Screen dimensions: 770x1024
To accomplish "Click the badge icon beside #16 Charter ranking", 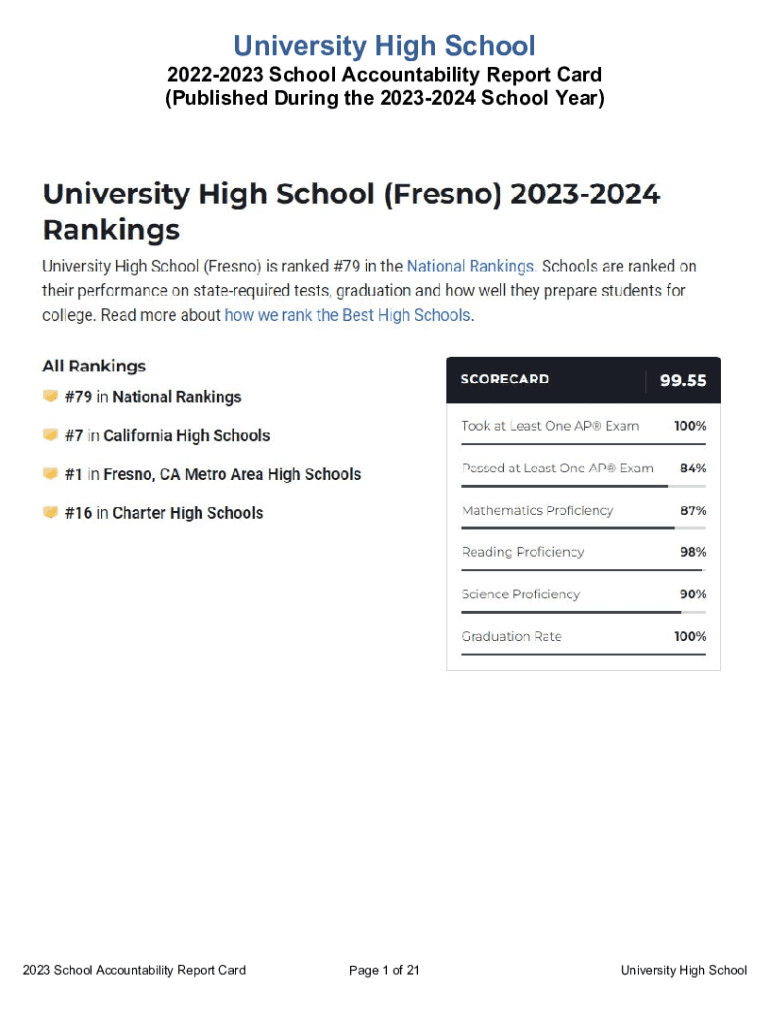I will 50,512.
